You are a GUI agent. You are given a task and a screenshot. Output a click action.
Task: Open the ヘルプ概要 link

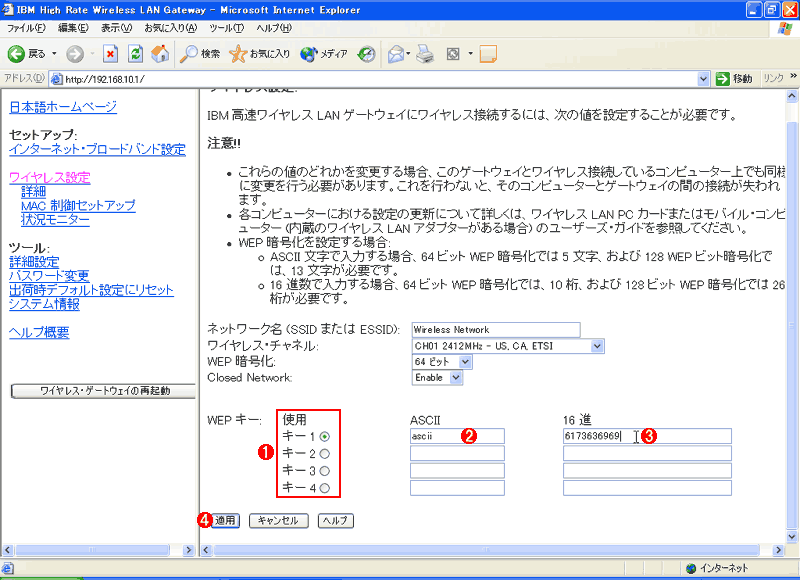tap(39, 333)
